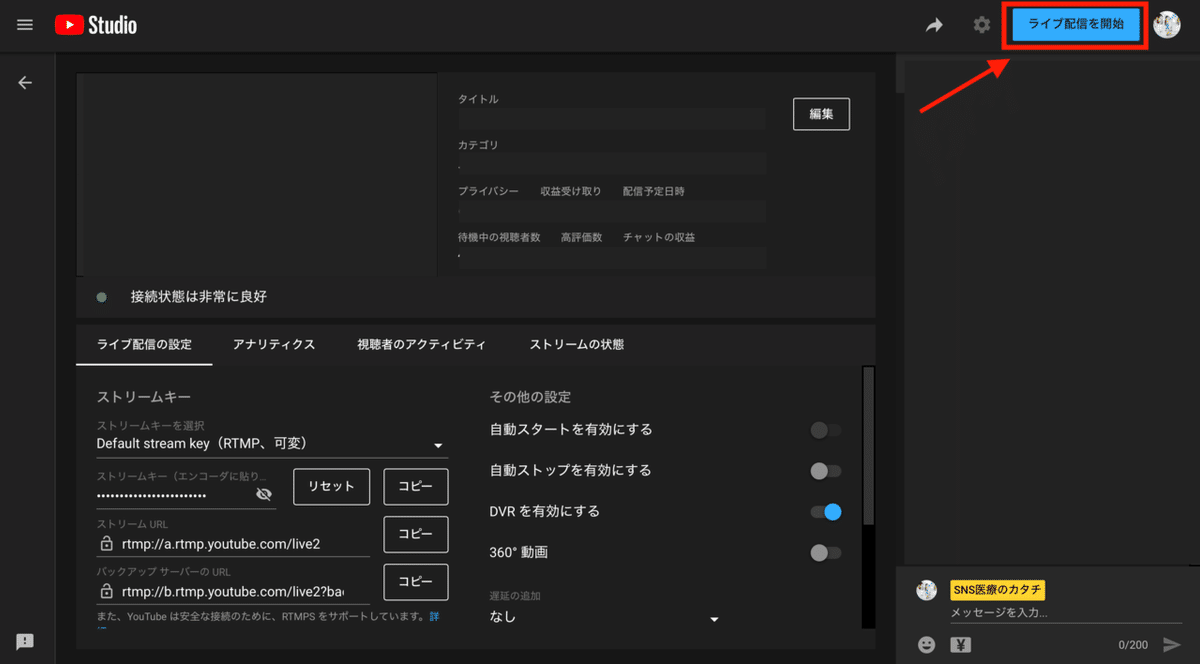The image size is (1200, 664).
Task: Open the share stream icon in top bar
Action: (x=934, y=25)
